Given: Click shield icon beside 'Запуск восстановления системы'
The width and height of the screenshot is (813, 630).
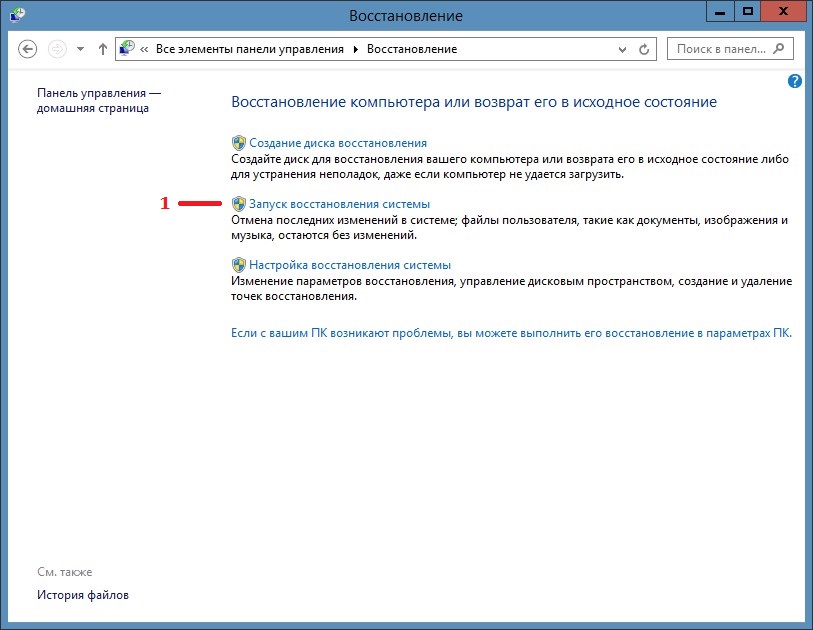Looking at the screenshot, I should [239, 204].
